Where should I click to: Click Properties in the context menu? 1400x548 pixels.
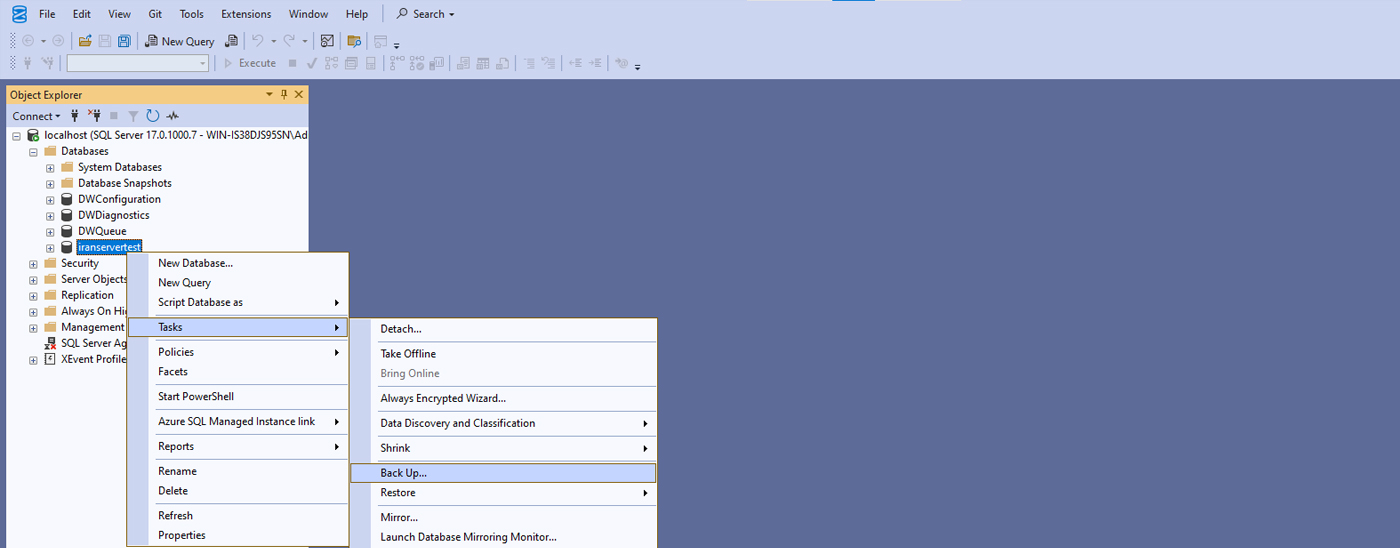(x=181, y=535)
